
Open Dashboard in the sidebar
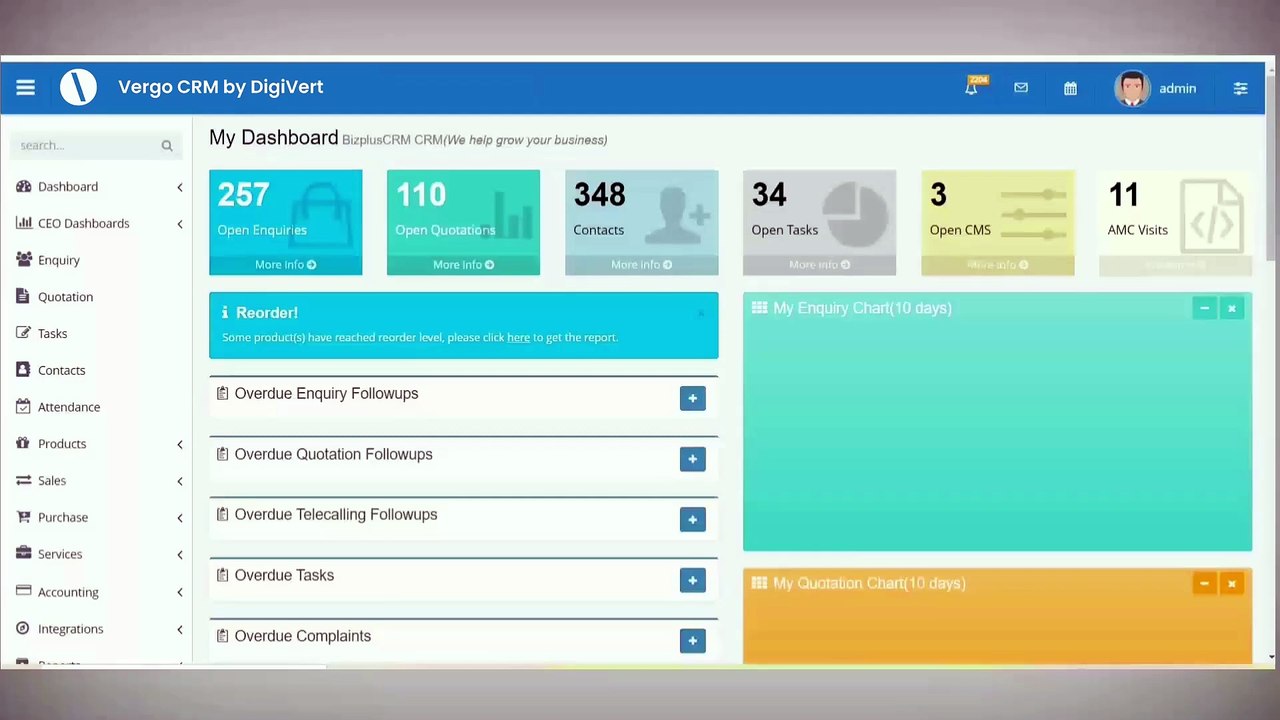tap(68, 187)
